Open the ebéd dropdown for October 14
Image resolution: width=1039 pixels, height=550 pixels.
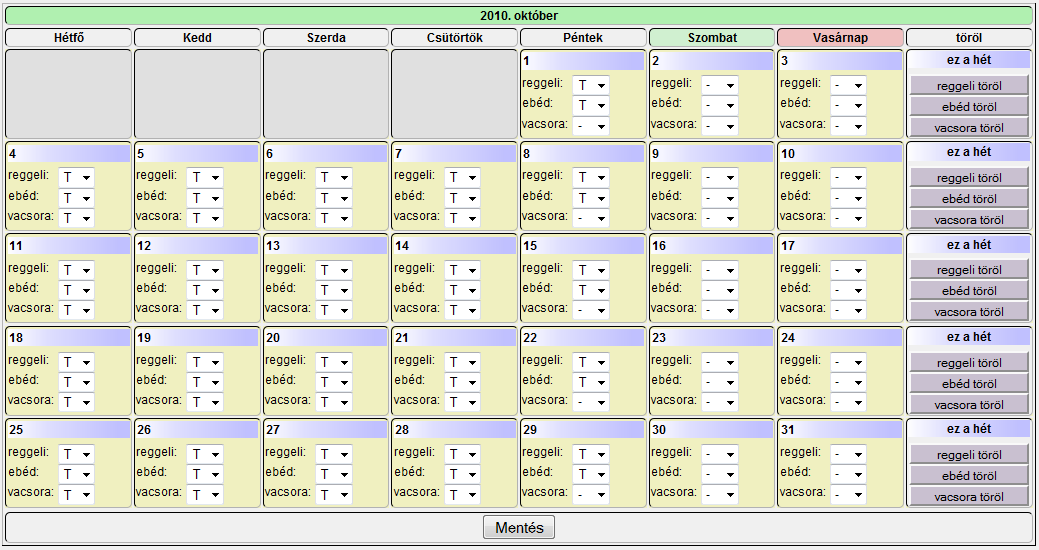pyautogui.click(x=462, y=290)
